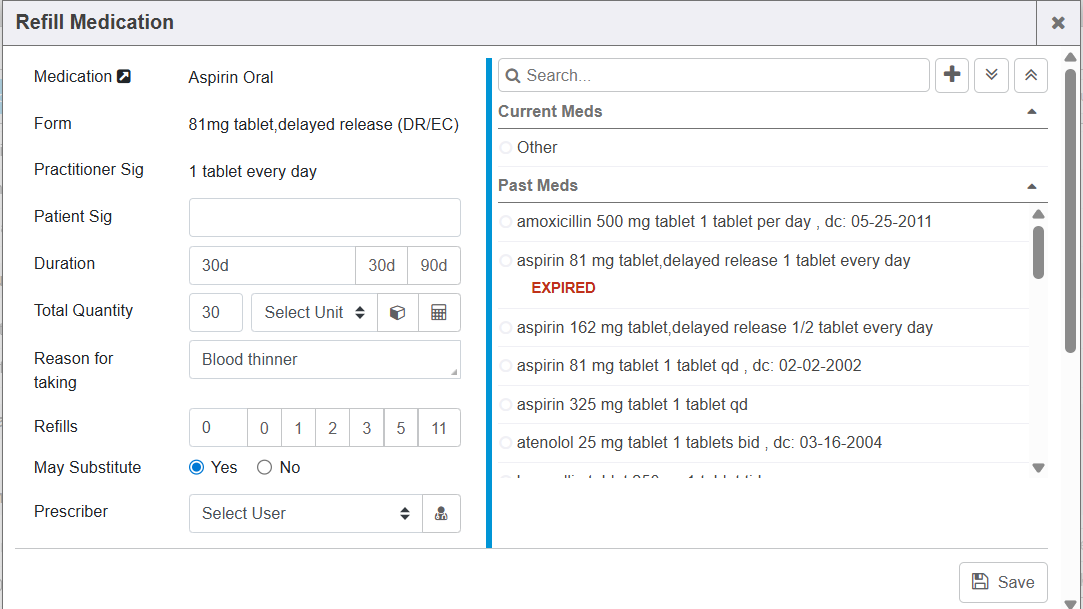The width and height of the screenshot is (1083, 609).
Task: Pick amoxicillin 500 mg tablet from Past Meds
Action: click(x=506, y=222)
